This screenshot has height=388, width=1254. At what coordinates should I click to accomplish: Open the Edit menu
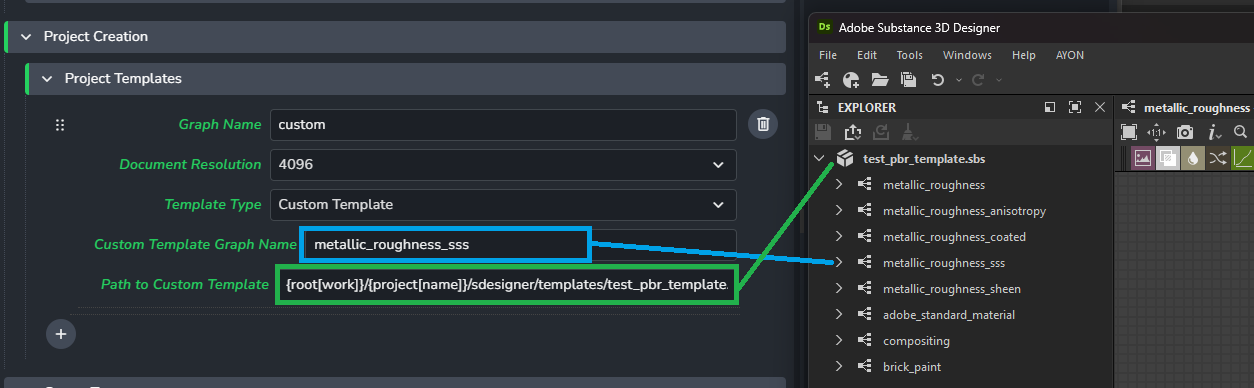click(866, 55)
